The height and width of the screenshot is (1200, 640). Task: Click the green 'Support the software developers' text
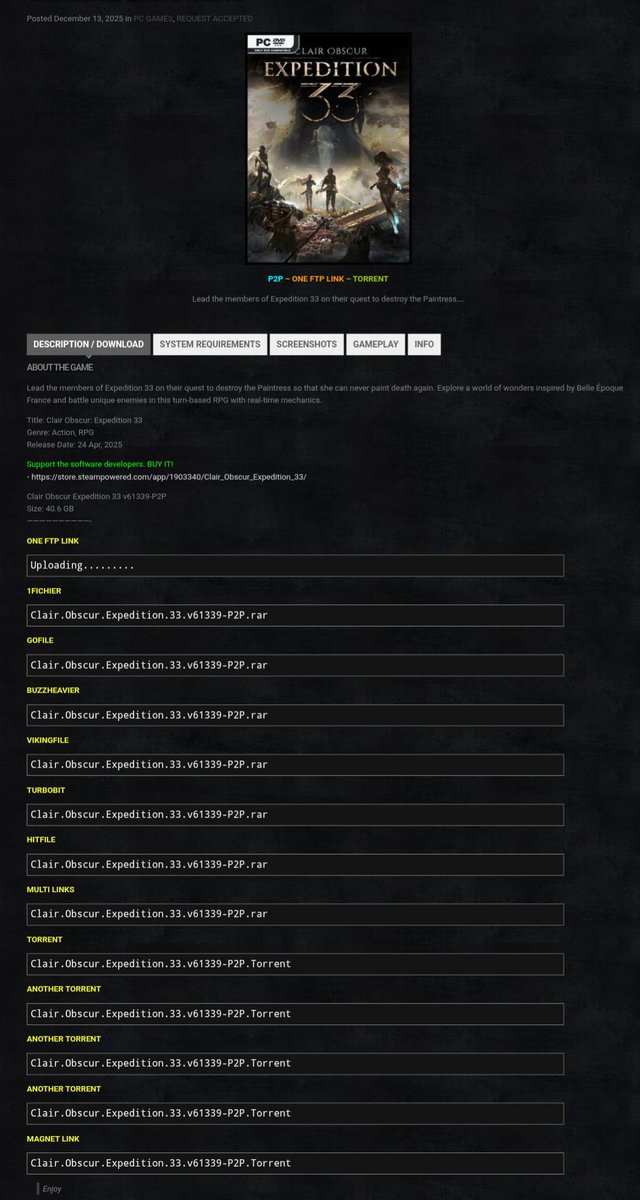(x=100, y=465)
